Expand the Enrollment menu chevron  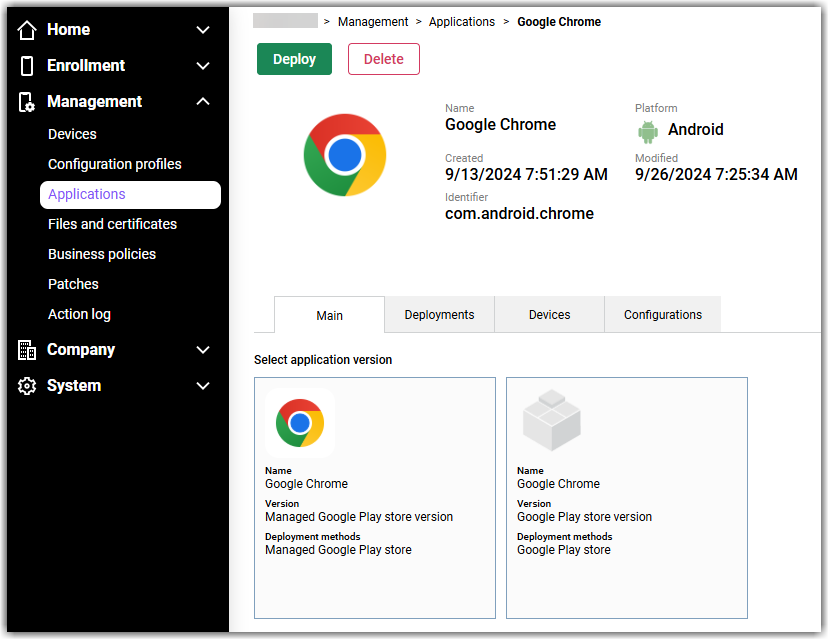coord(203,66)
